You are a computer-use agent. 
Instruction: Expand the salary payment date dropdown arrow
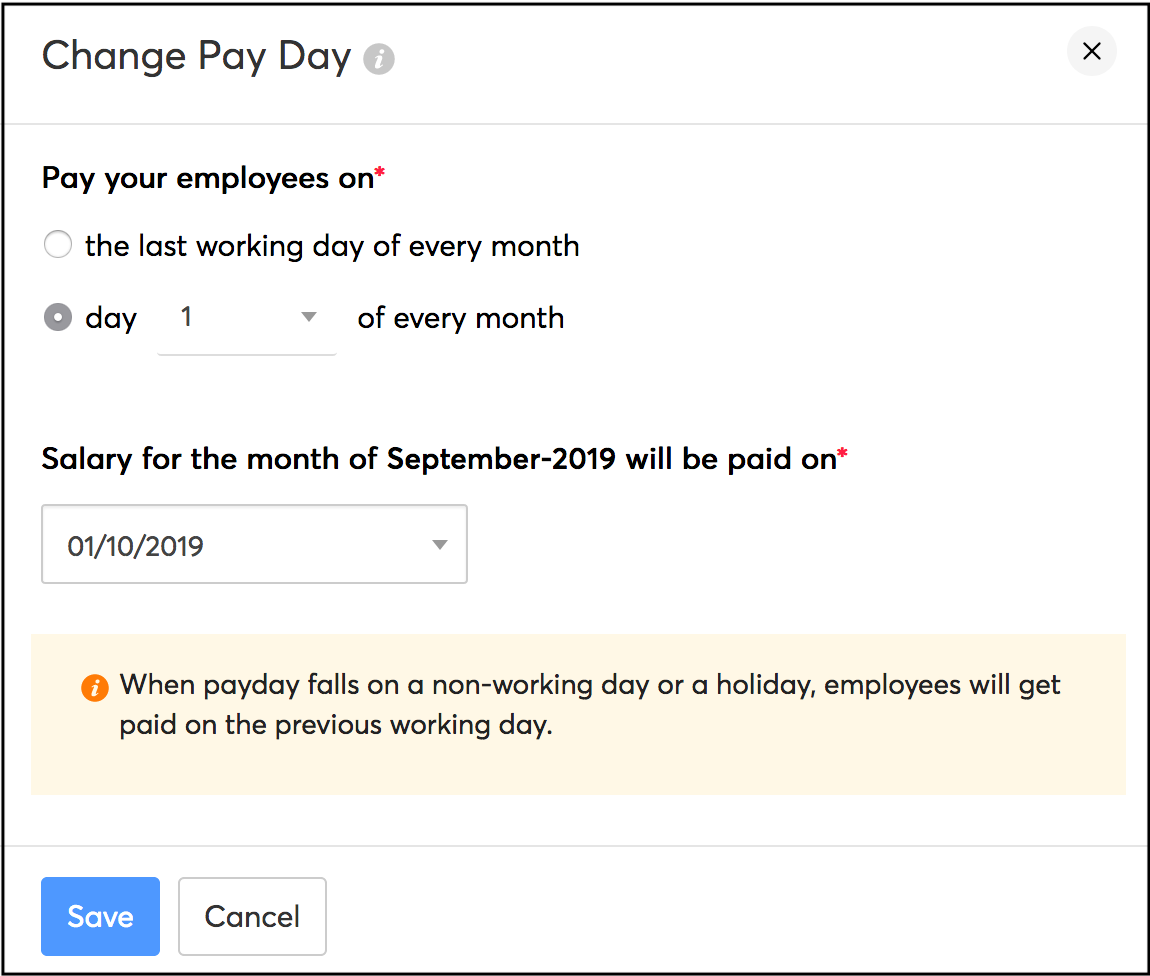tap(439, 545)
